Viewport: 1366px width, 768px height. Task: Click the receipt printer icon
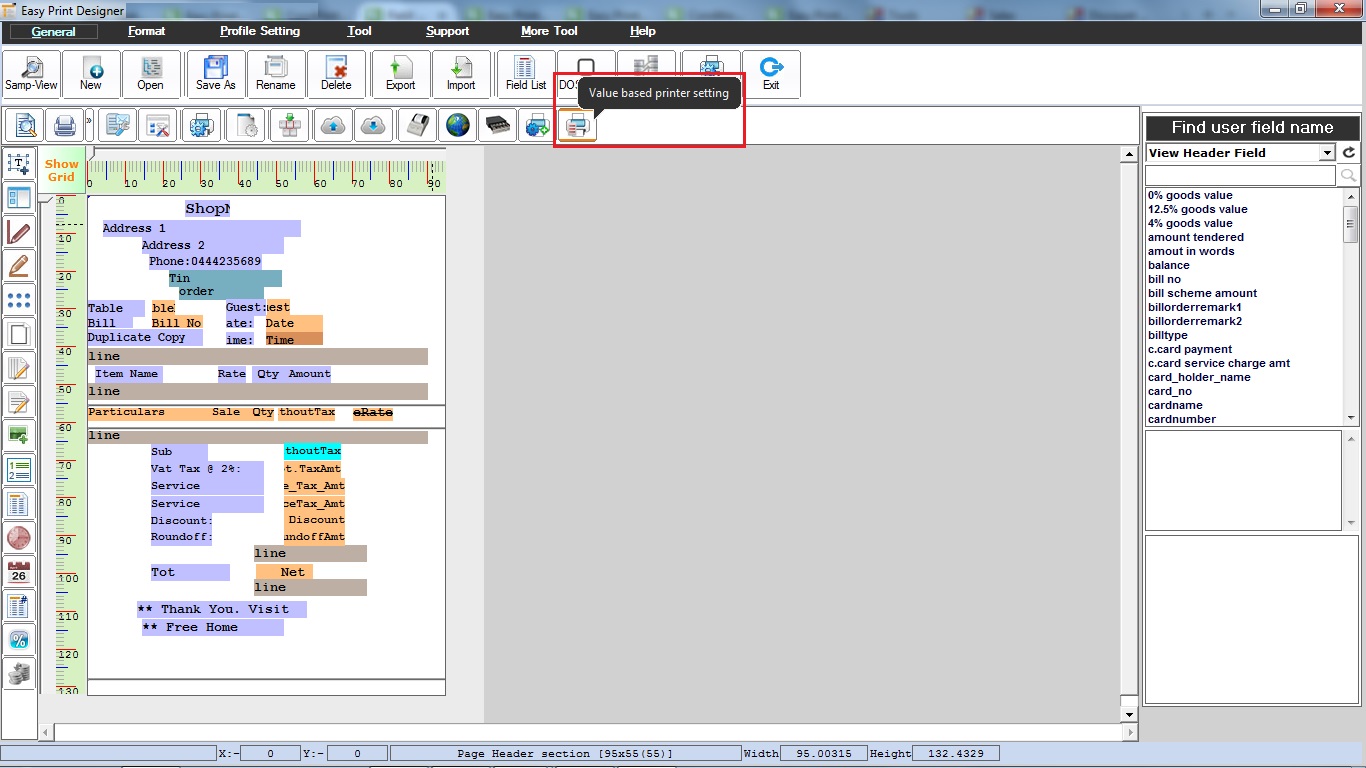[x=418, y=126]
